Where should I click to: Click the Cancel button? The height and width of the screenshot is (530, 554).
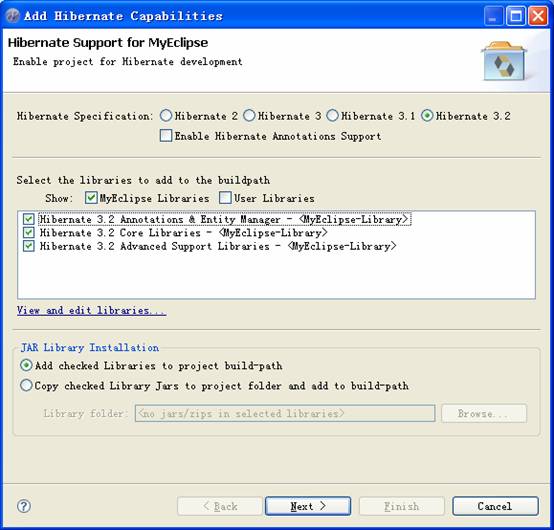point(495,506)
